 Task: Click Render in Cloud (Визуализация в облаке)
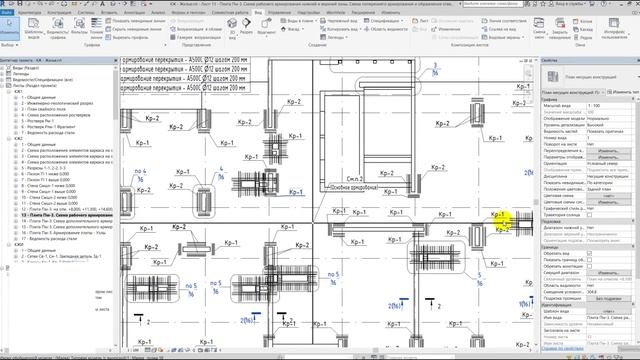[196, 29]
